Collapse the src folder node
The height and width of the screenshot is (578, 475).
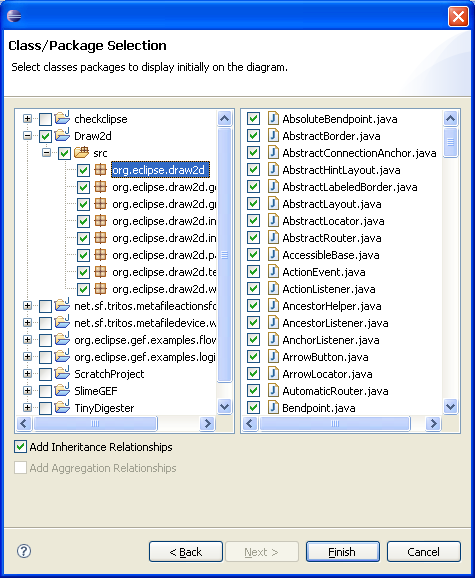click(x=46, y=153)
